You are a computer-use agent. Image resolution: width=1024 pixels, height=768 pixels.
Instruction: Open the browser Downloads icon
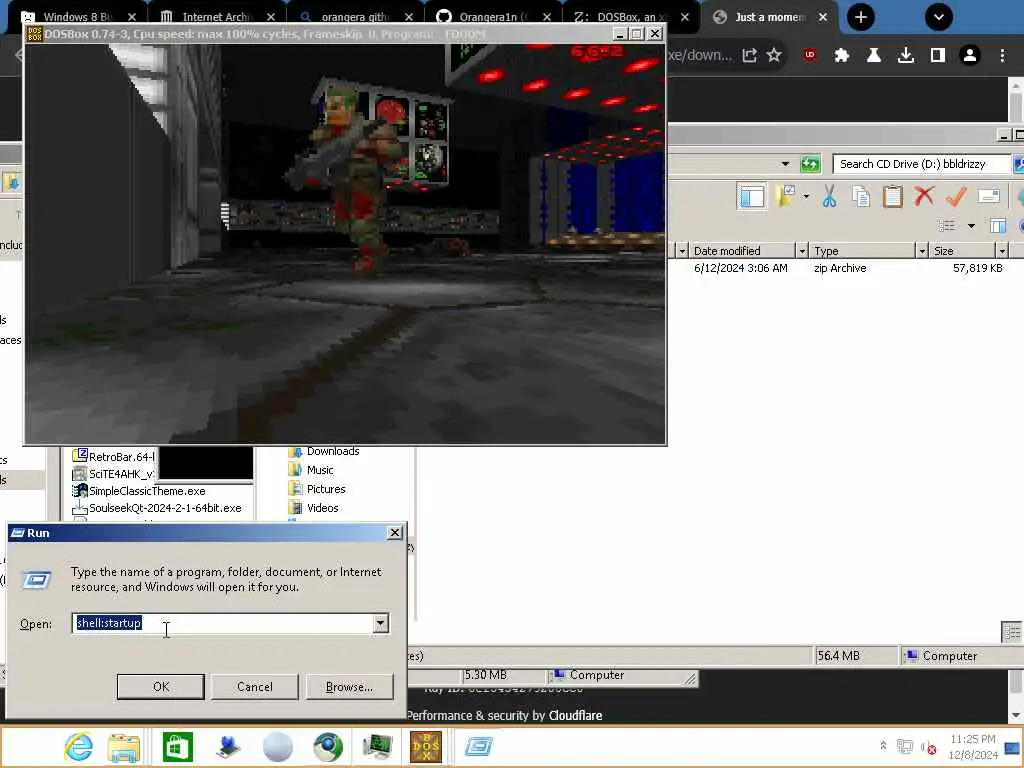[906, 56]
